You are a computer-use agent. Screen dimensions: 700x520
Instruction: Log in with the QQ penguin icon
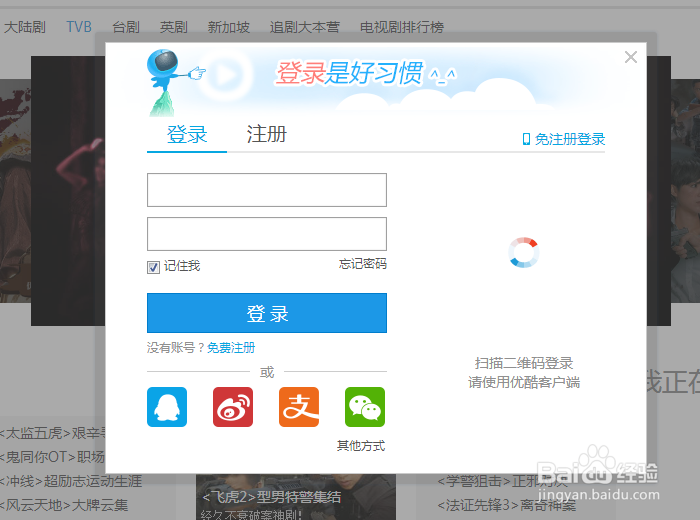pyautogui.click(x=167, y=407)
